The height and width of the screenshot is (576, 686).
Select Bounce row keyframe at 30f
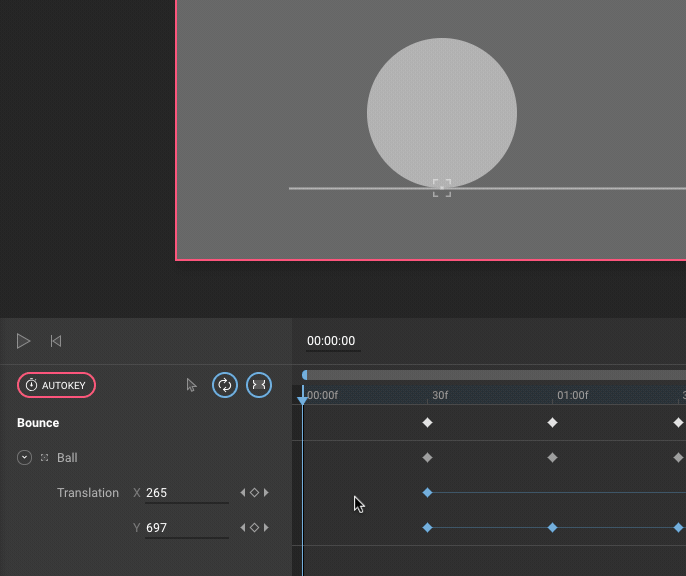[427, 422]
